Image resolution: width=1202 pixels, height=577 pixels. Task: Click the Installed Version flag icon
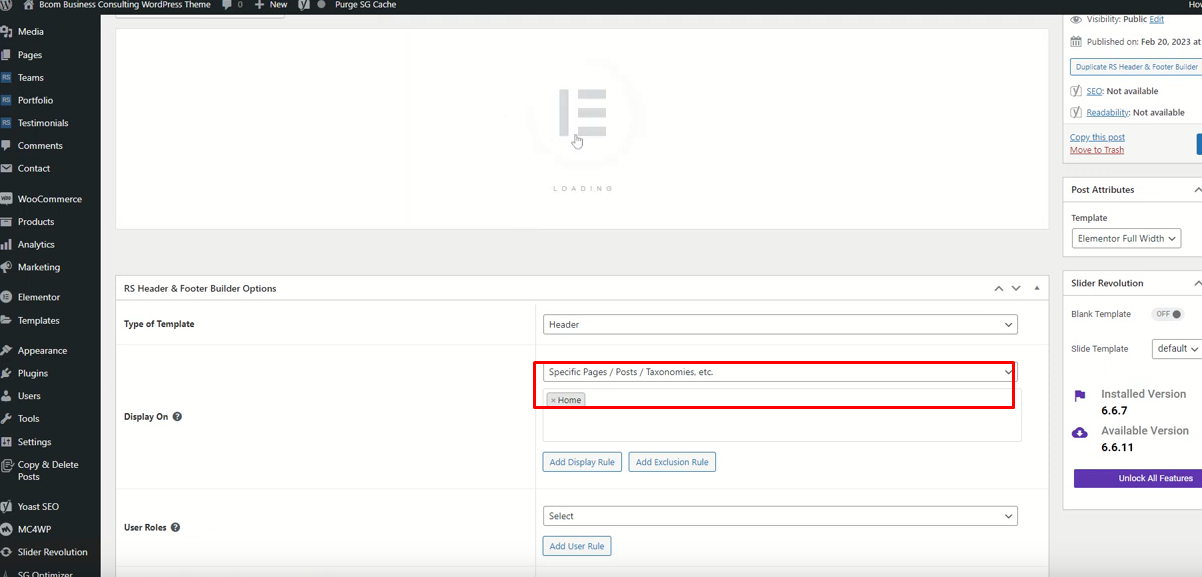(1080, 396)
